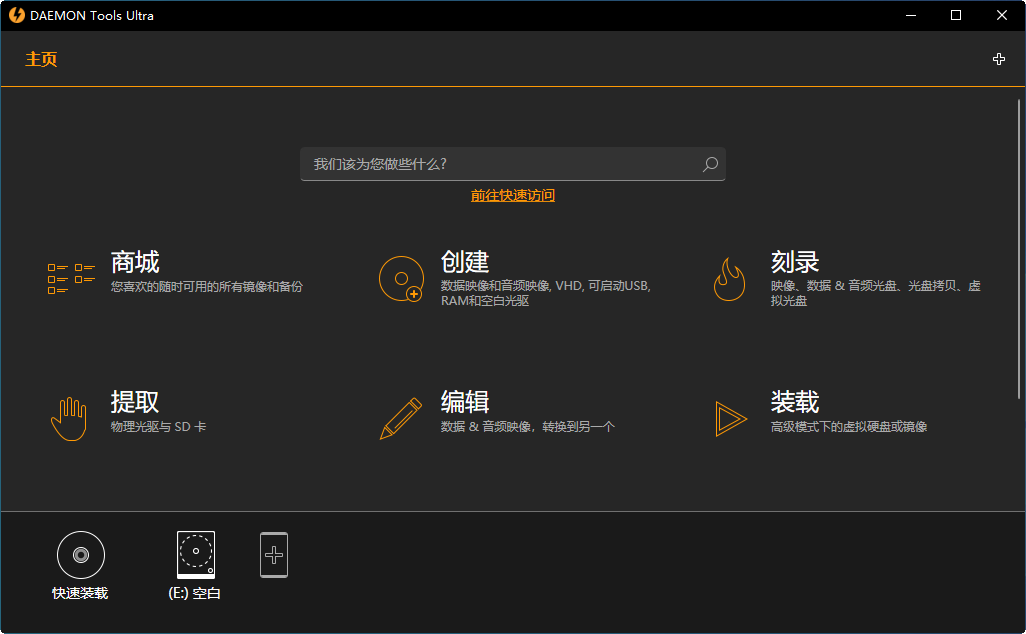The width and height of the screenshot is (1026, 634).
Task: Click the 编辑 pencil icon
Action: click(x=400, y=419)
